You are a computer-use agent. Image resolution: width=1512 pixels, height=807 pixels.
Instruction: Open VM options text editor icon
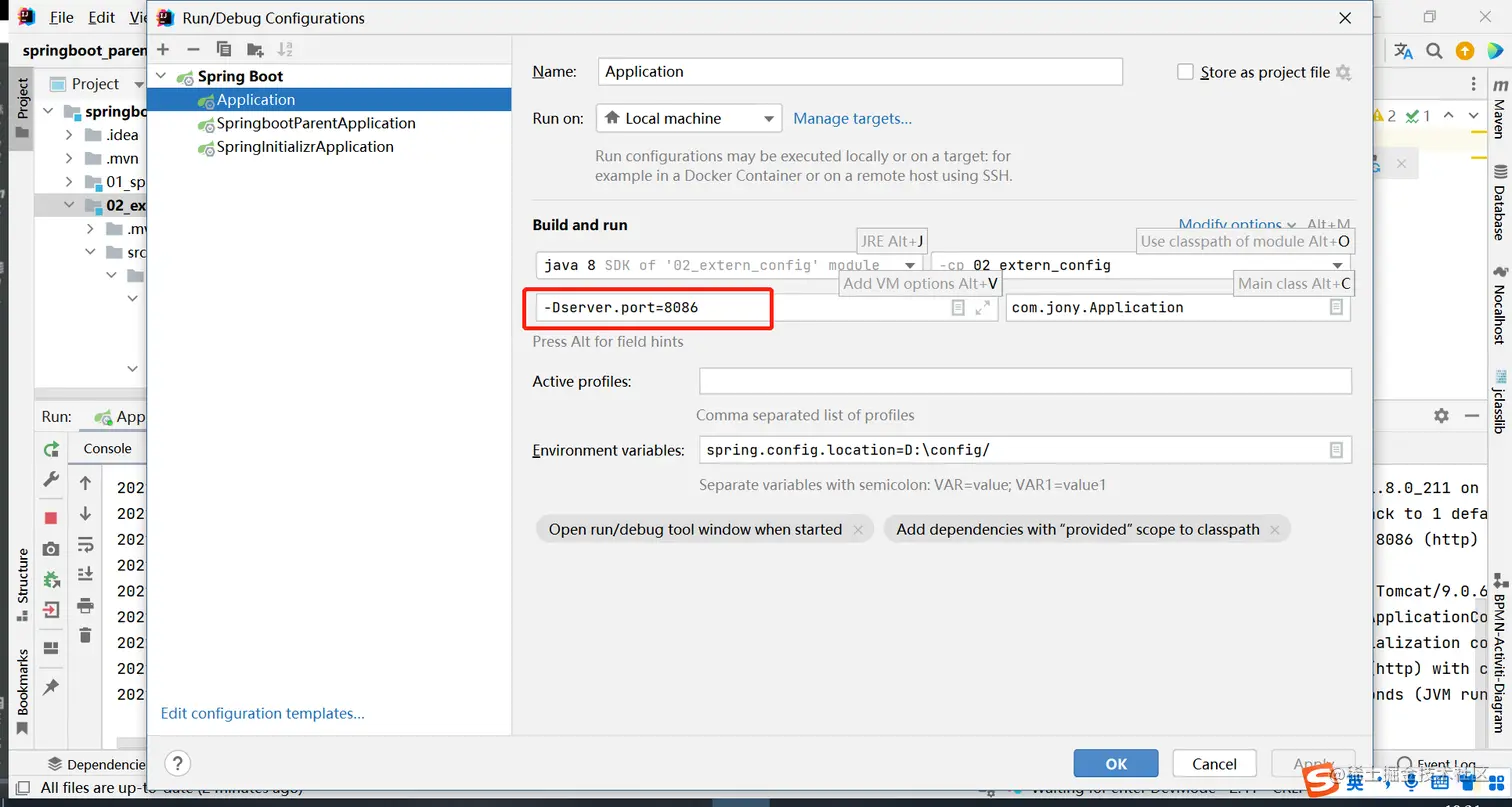[958, 308]
